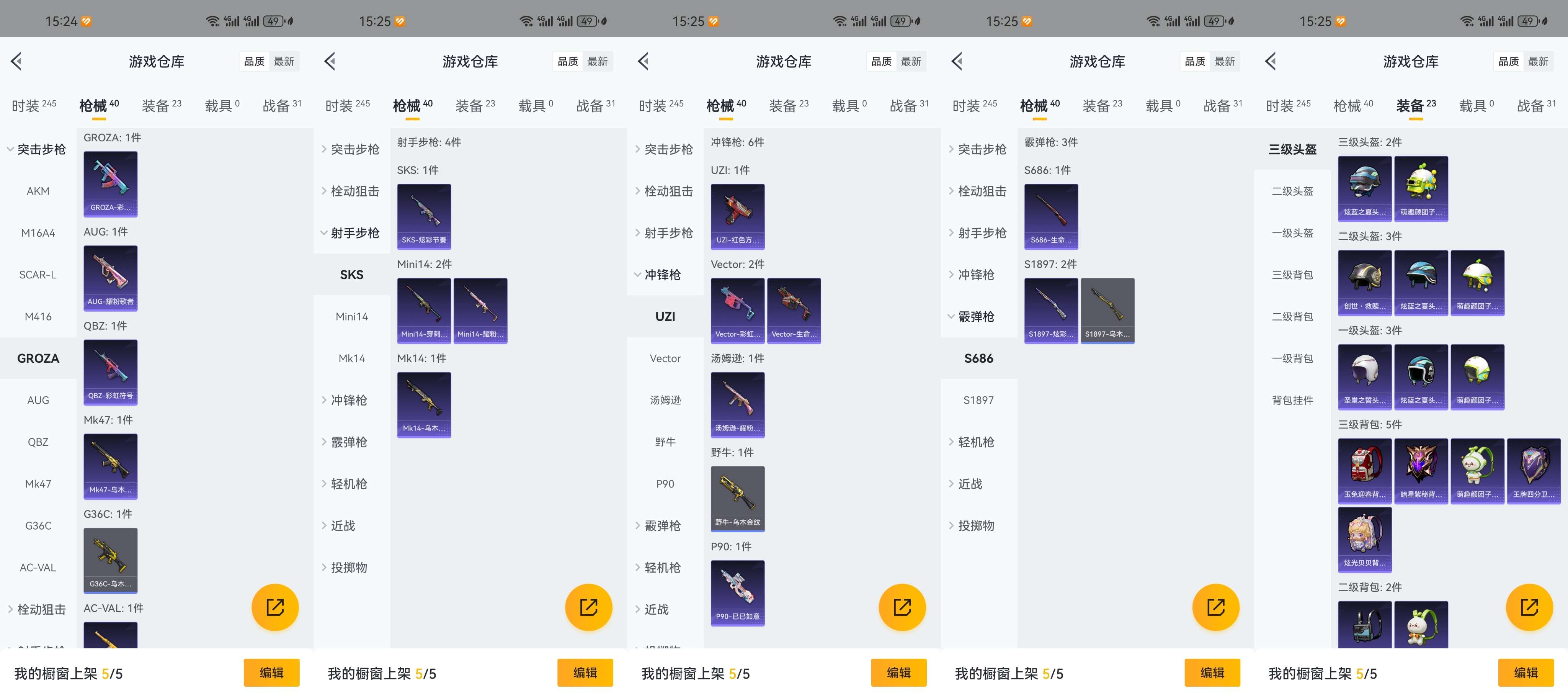Choose 最新 sort on the 冲锋枪 UZI screen
Viewport: 1568px width, 697px height.
(911, 62)
